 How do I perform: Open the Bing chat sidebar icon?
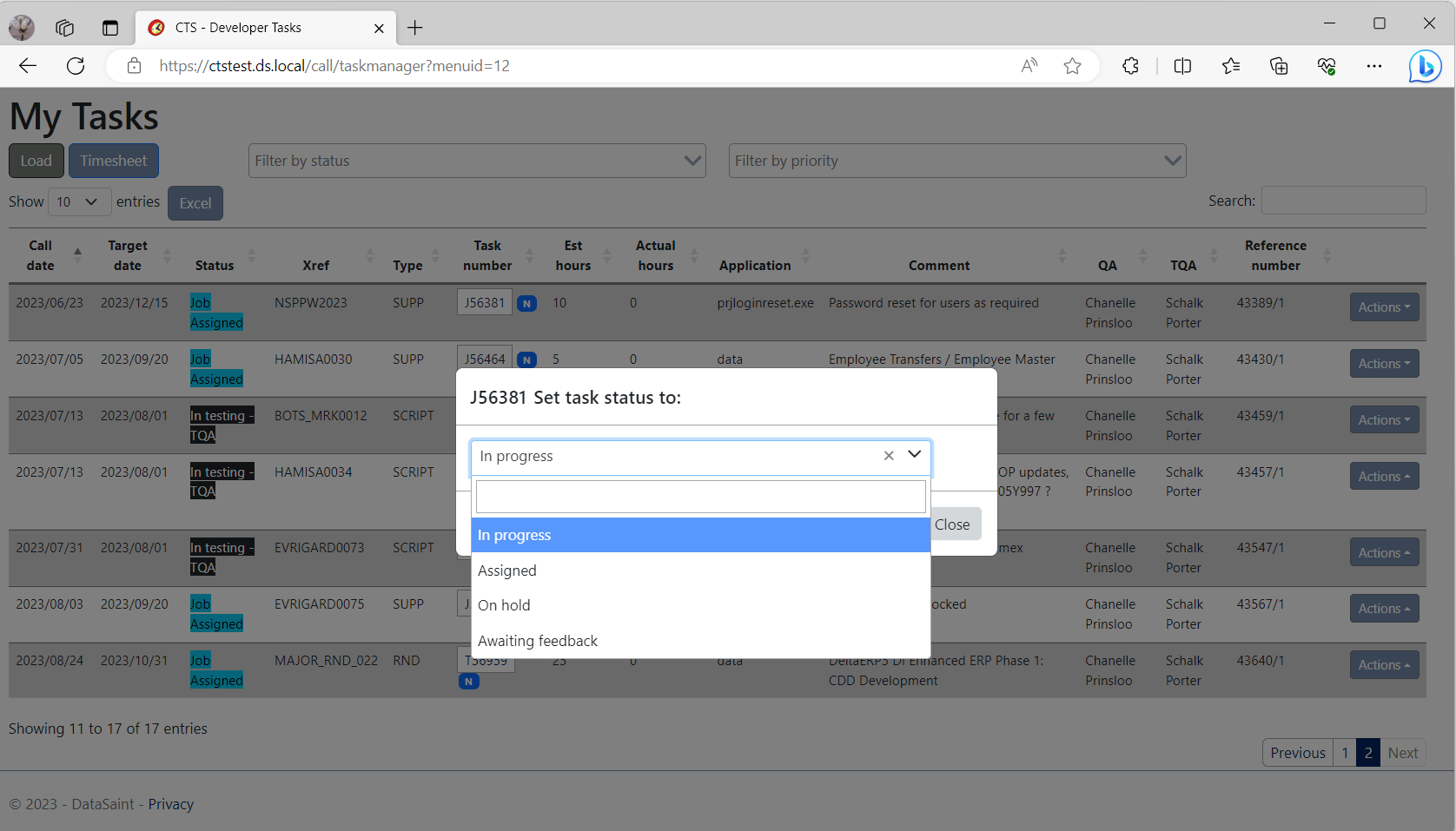click(1425, 66)
